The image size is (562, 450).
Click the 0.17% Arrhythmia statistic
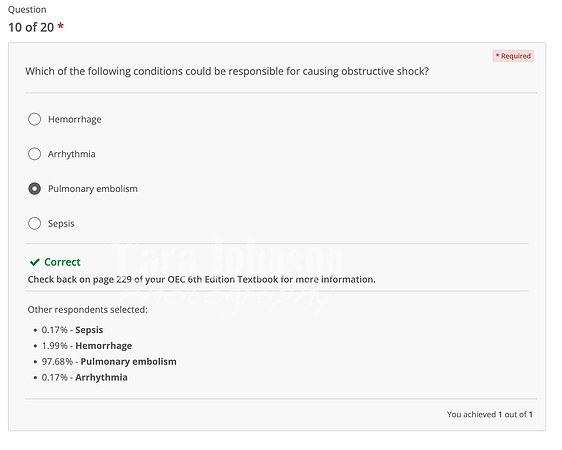click(85, 377)
